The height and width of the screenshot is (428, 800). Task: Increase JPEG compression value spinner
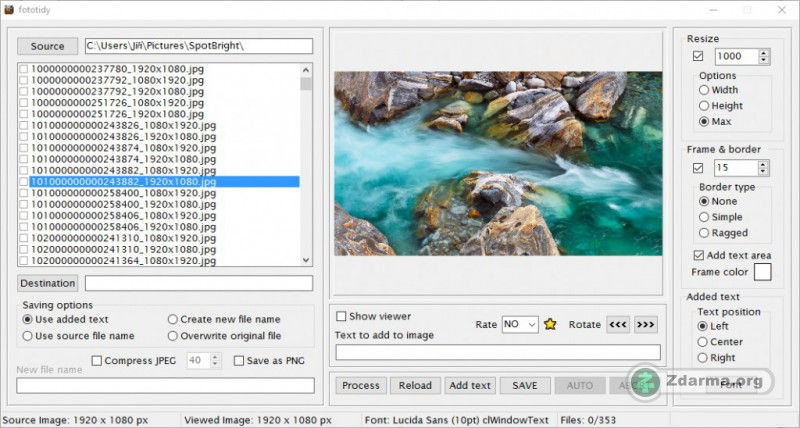click(x=215, y=357)
